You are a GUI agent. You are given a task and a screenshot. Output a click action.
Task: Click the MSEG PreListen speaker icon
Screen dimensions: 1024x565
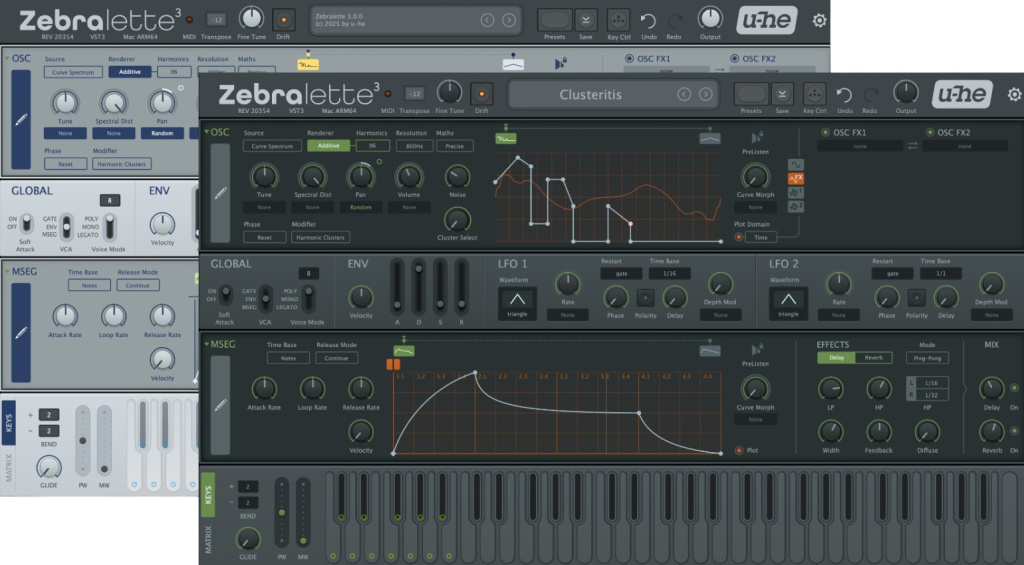(756, 349)
